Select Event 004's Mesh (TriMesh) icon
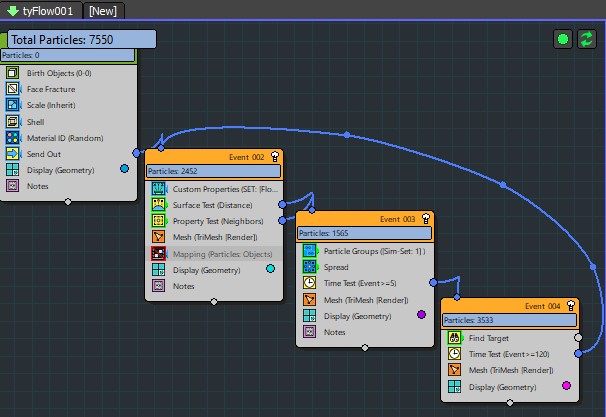 point(454,370)
